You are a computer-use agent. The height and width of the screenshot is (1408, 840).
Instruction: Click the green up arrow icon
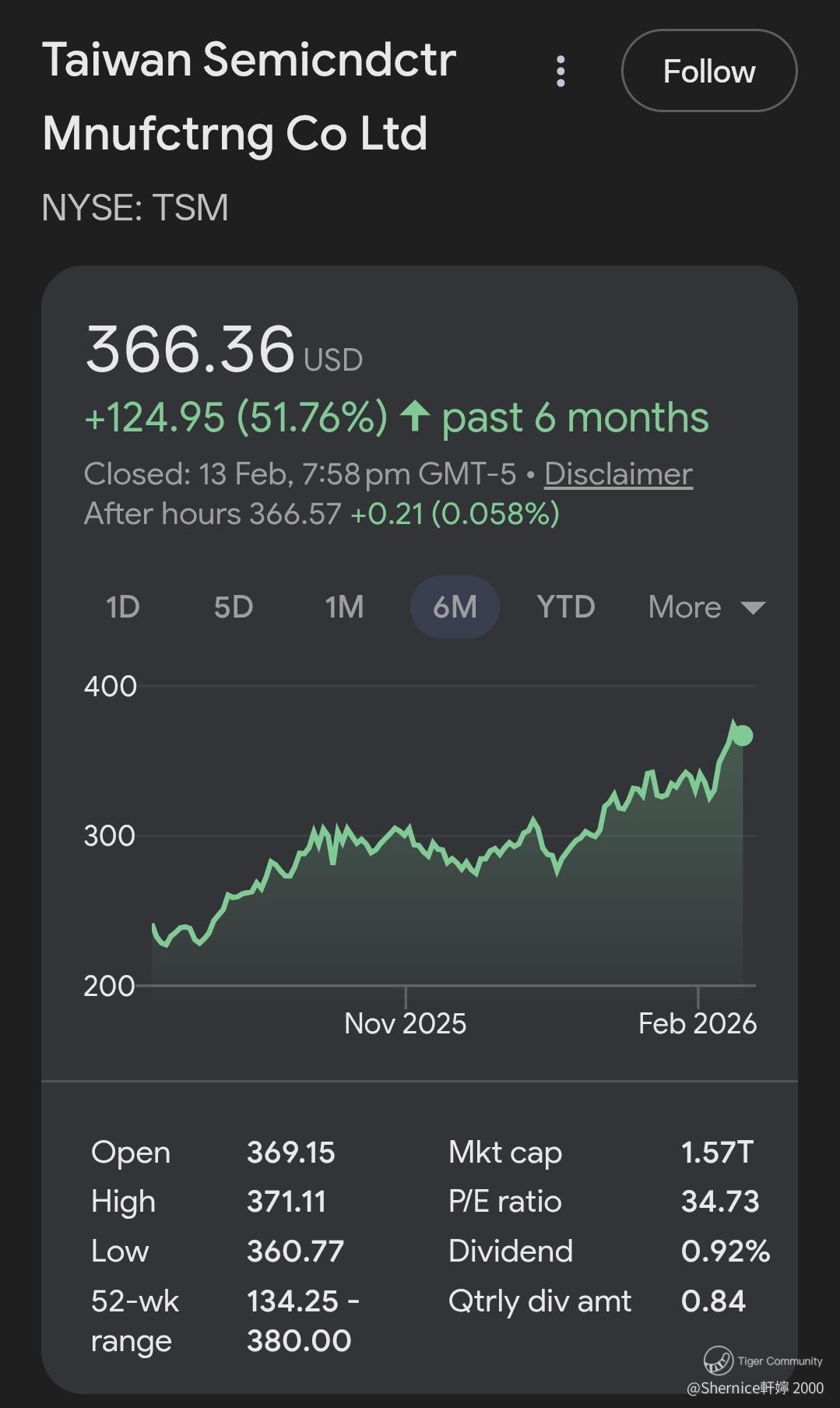(x=415, y=416)
